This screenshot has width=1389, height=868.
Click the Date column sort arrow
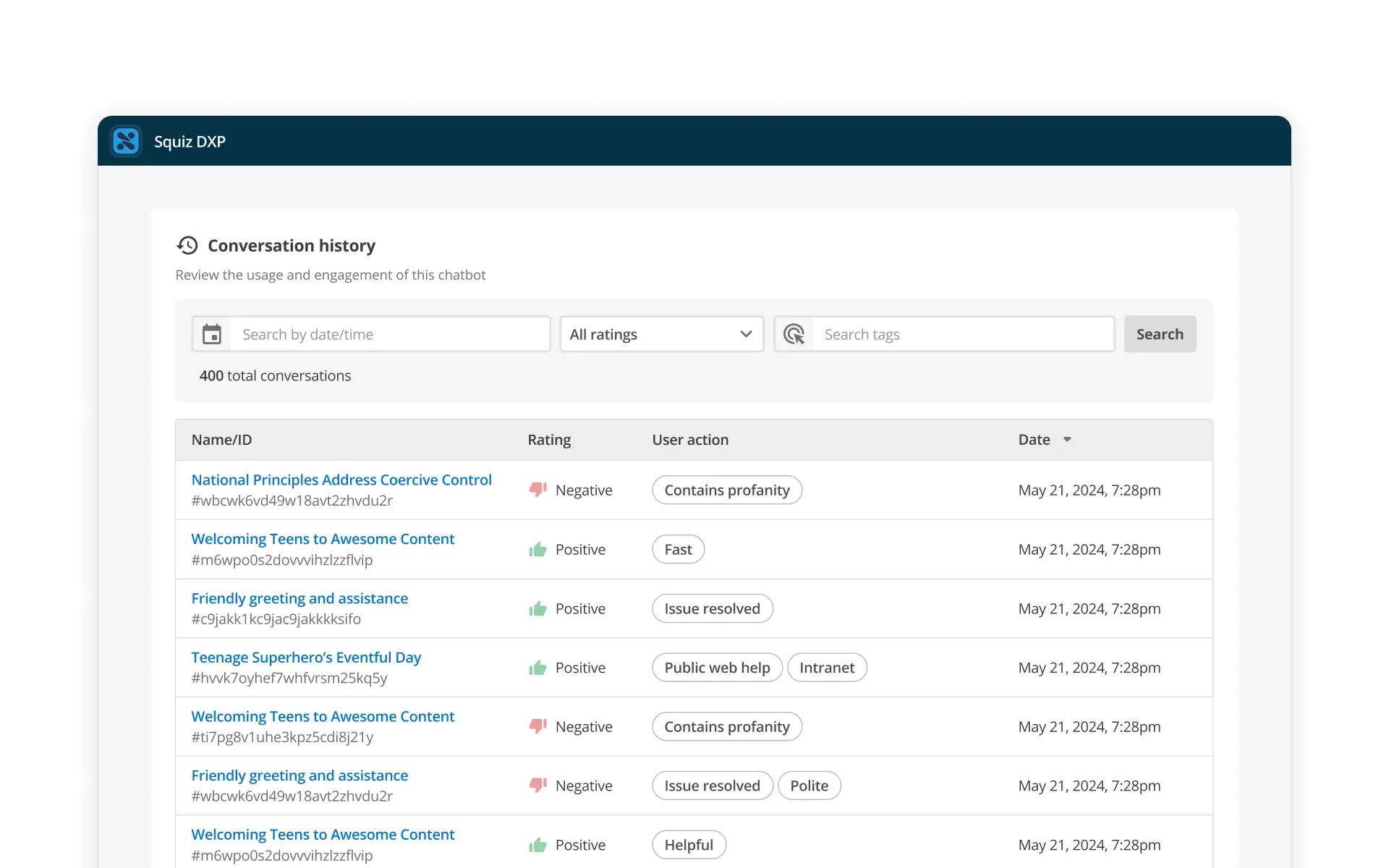pos(1067,440)
